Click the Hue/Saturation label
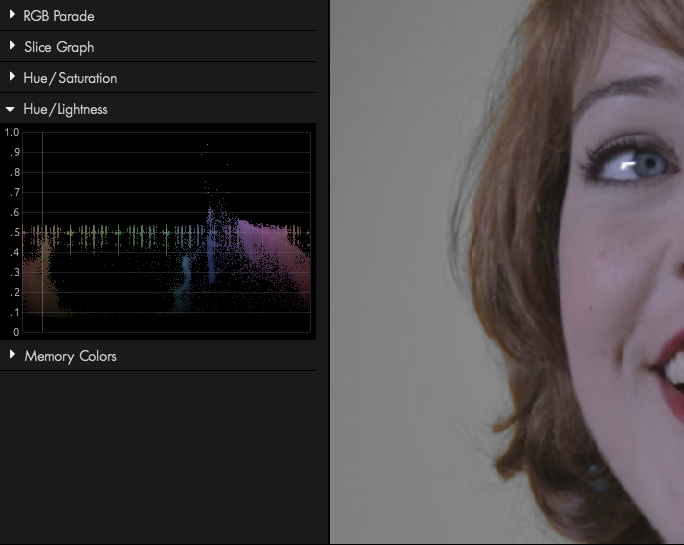The width and height of the screenshot is (684, 545). point(70,78)
